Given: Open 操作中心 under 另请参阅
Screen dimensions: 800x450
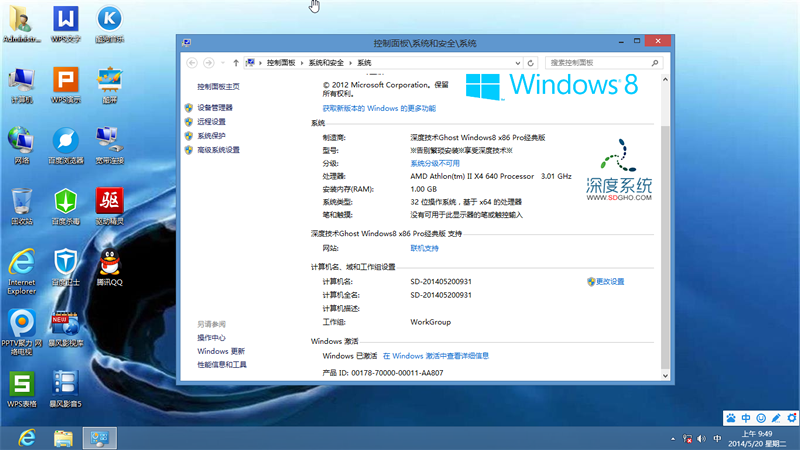Looking at the screenshot, I should pos(211,338).
